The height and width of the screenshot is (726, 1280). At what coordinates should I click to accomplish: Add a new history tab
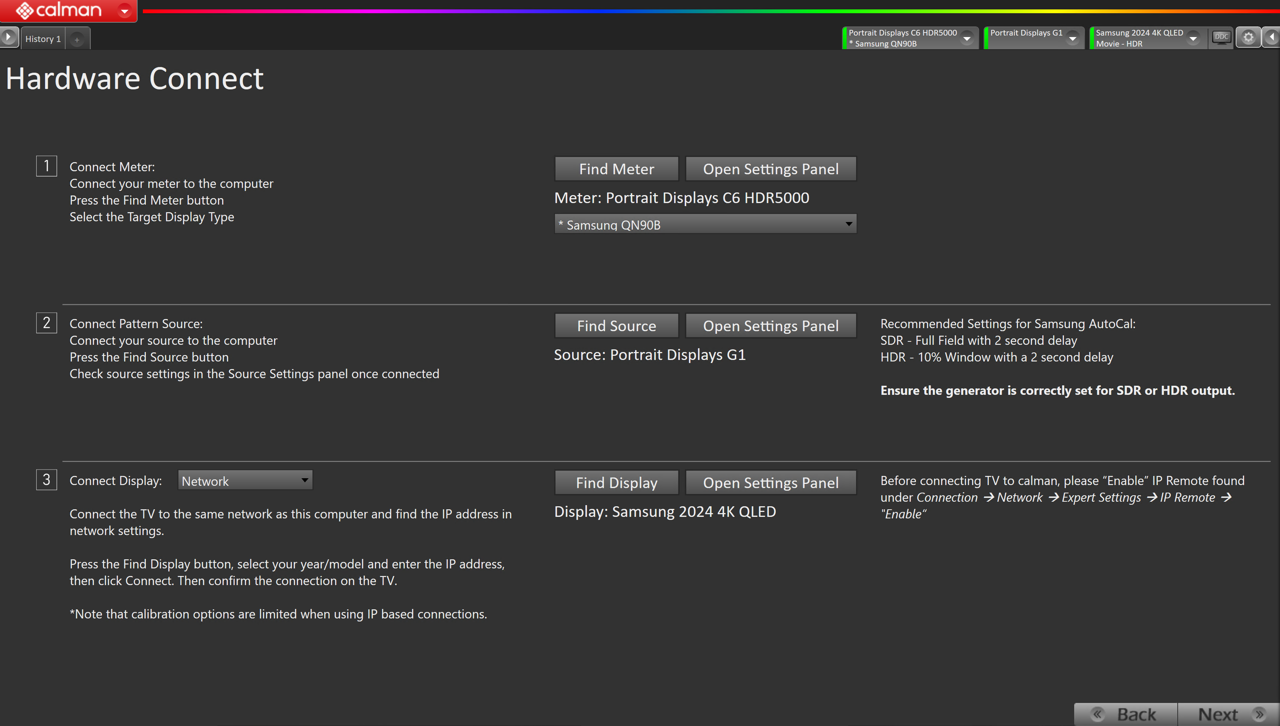(77, 39)
